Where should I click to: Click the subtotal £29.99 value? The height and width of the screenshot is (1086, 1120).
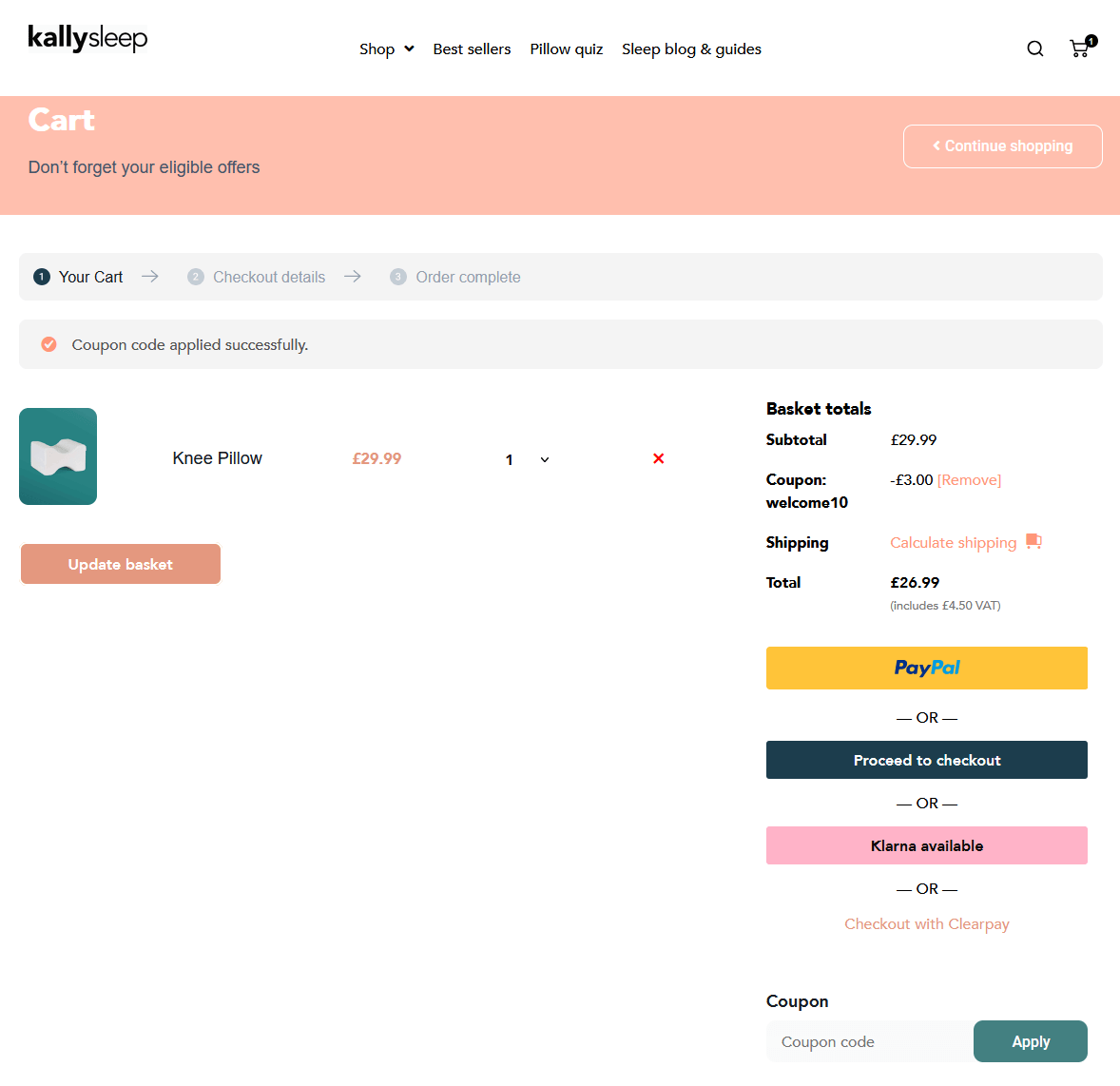tap(913, 440)
